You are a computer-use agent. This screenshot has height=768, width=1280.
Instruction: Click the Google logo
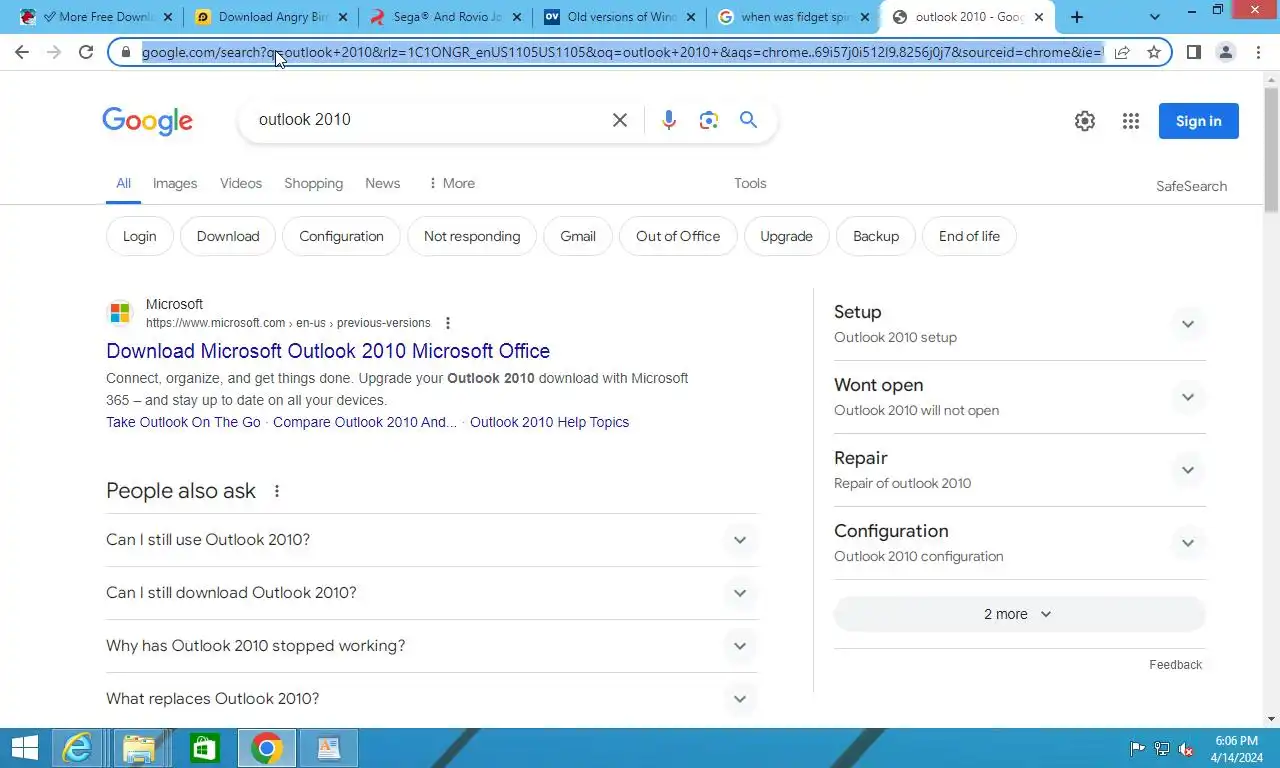coord(147,121)
